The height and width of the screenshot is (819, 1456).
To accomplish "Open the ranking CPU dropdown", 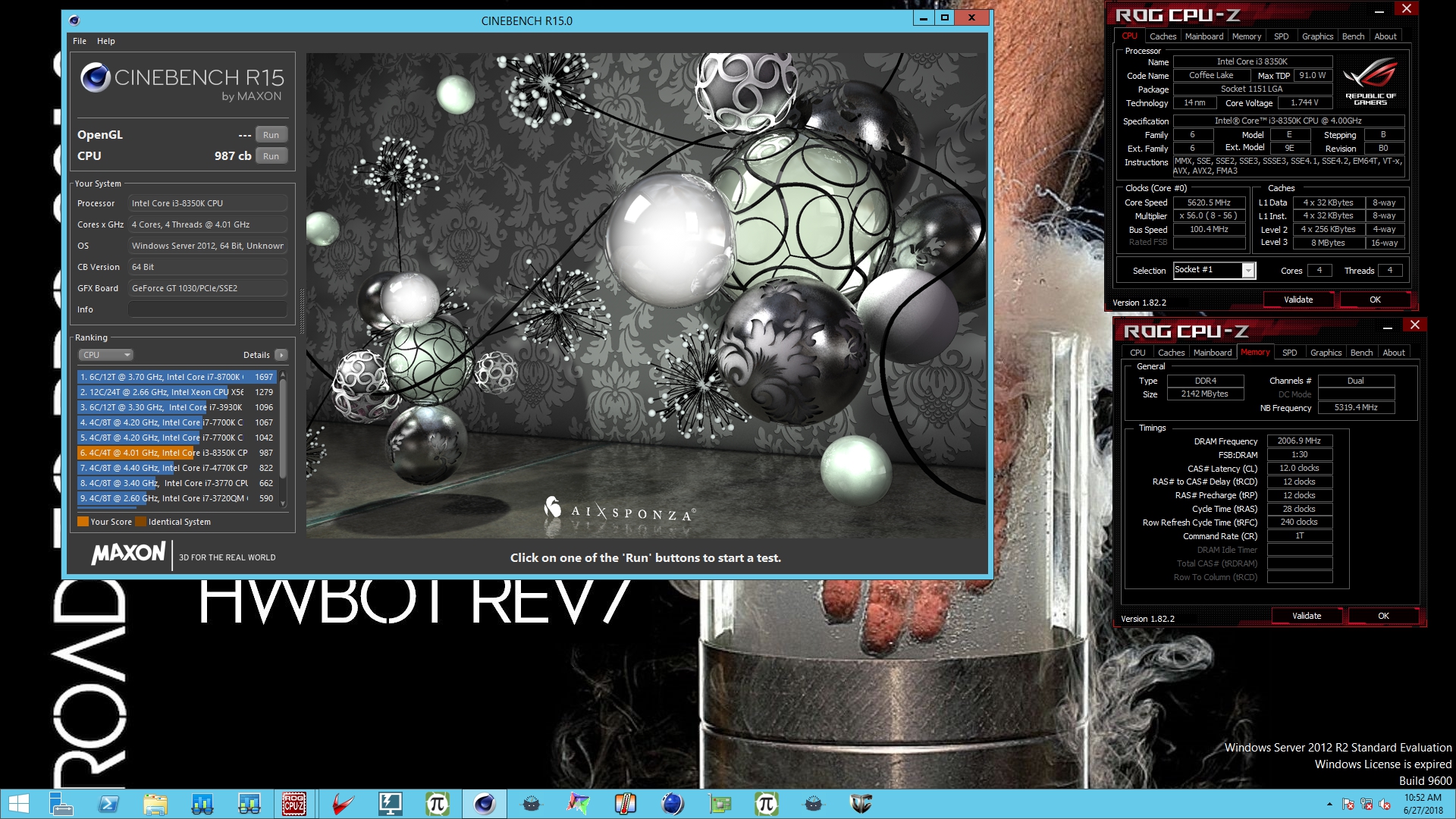I will [x=105, y=355].
